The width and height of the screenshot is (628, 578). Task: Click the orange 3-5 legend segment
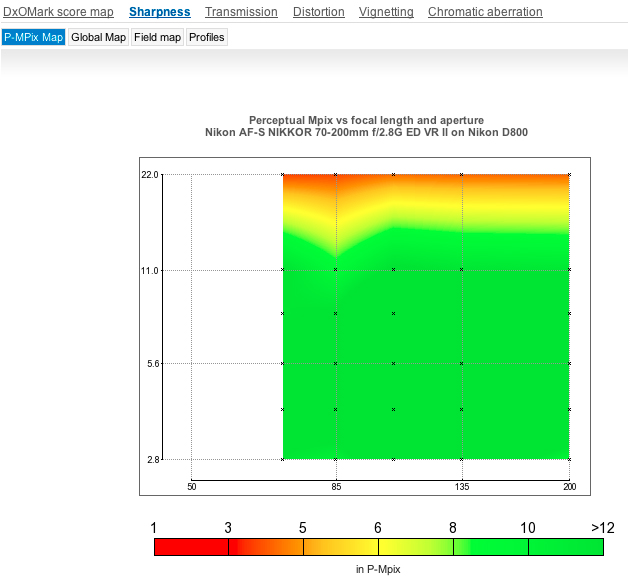266,547
